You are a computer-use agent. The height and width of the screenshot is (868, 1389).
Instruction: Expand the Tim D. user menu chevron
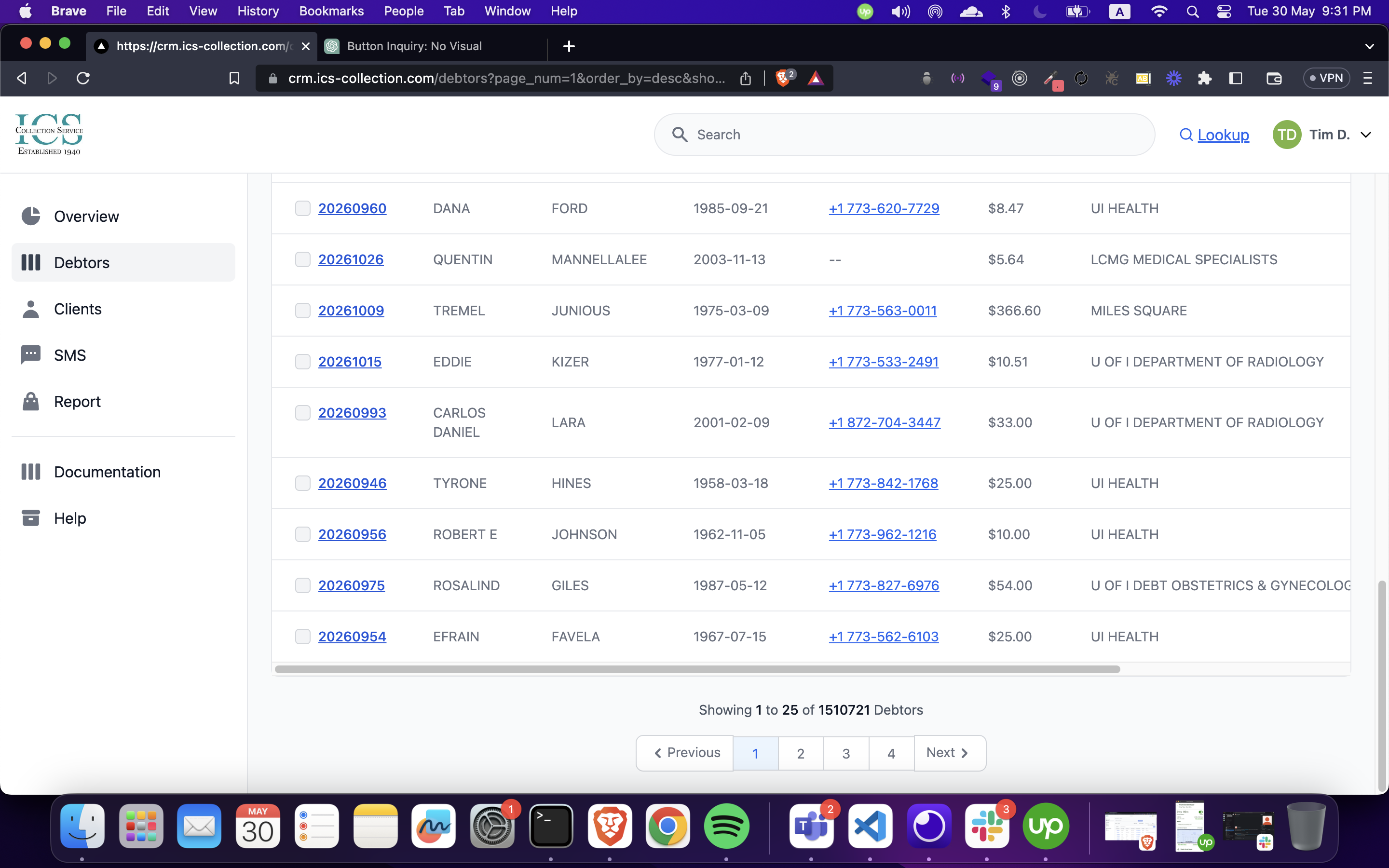pos(1366,135)
